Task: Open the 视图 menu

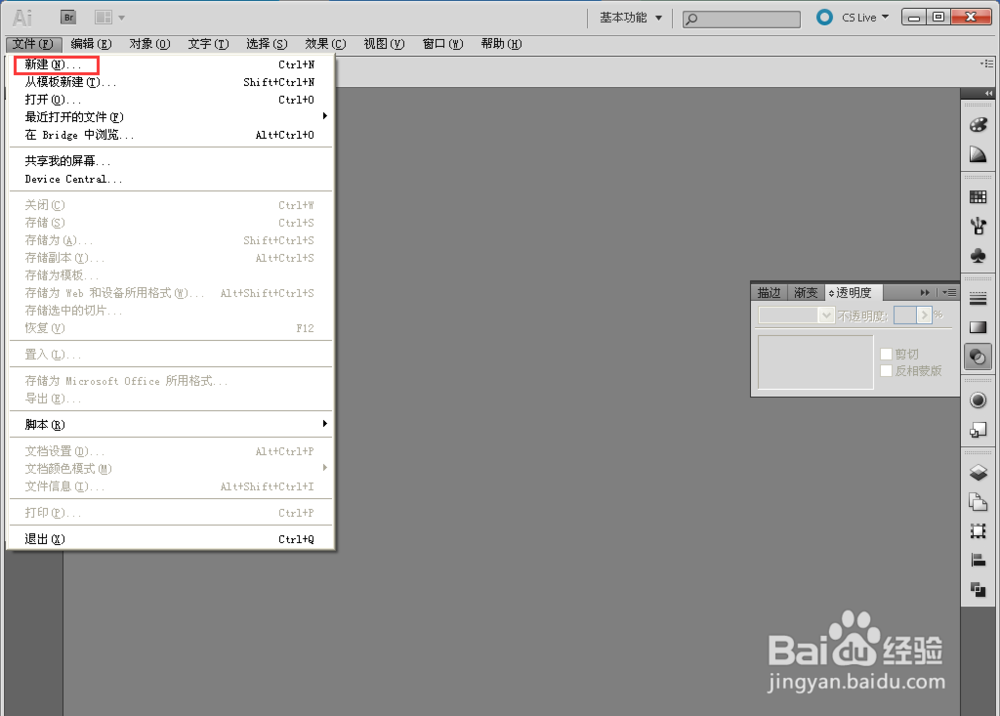Action: 384,44
